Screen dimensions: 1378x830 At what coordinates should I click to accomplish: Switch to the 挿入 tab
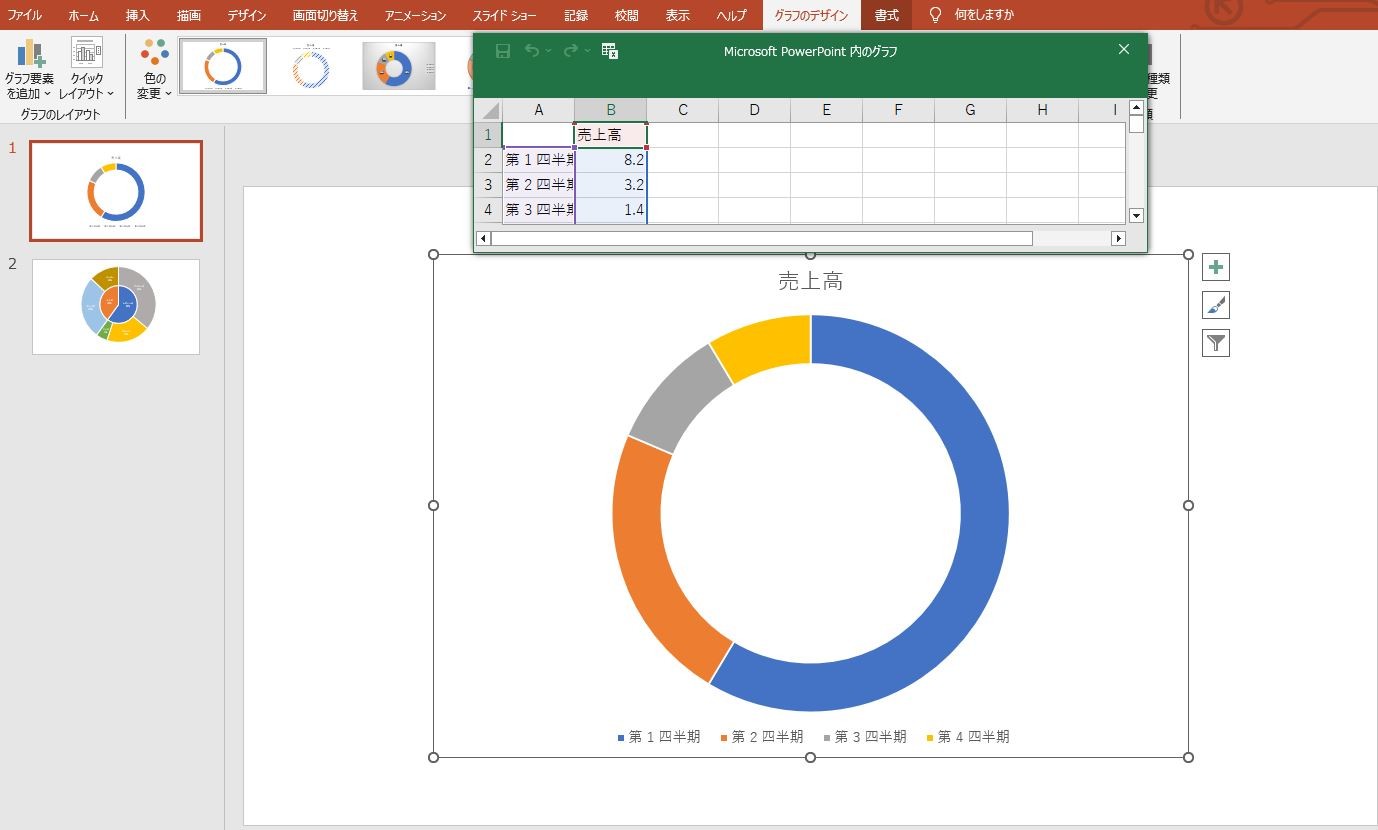(138, 15)
